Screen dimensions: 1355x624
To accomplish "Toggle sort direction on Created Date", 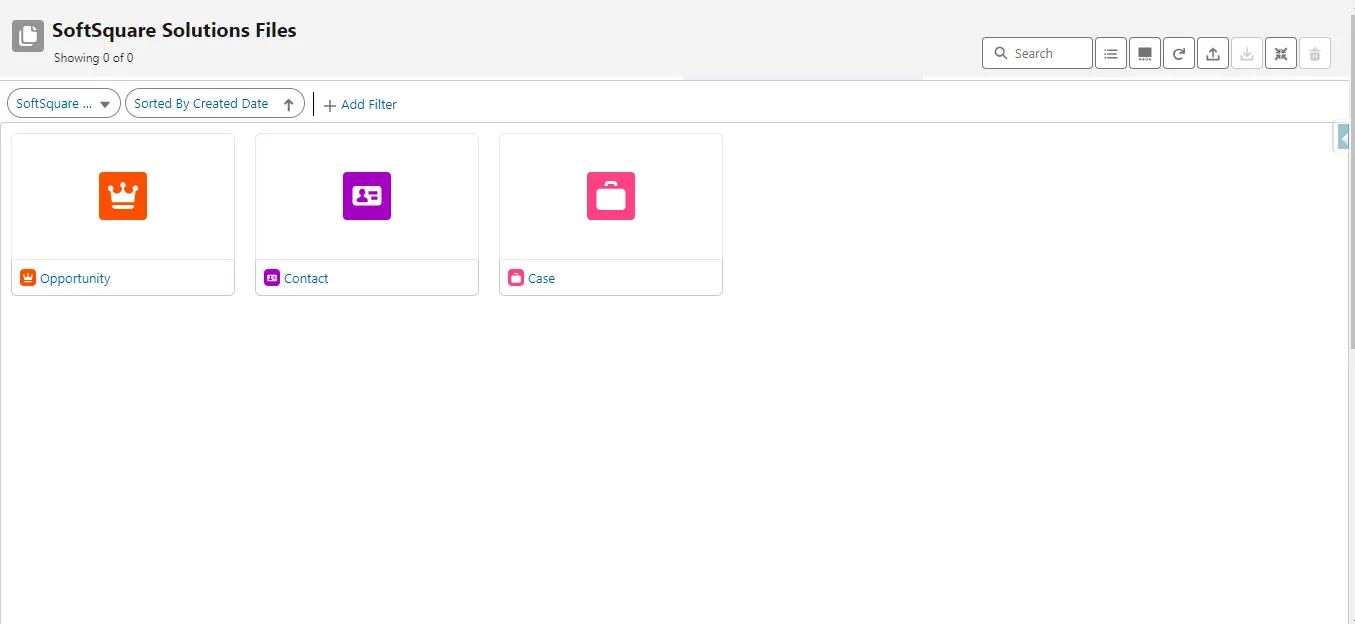I will [289, 103].
